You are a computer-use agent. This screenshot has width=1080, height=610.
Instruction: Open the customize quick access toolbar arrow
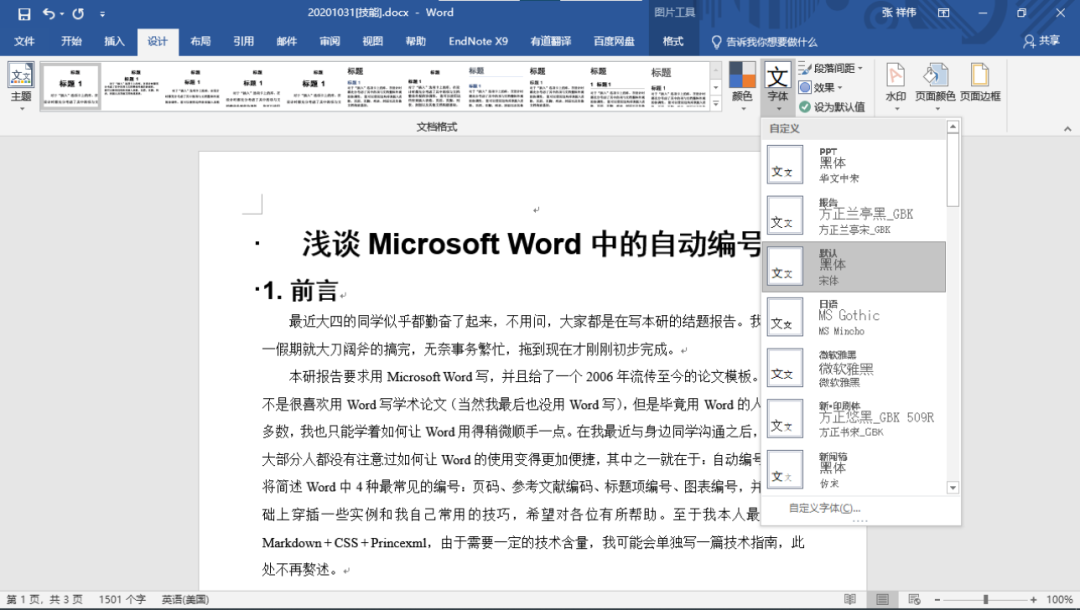click(102, 14)
